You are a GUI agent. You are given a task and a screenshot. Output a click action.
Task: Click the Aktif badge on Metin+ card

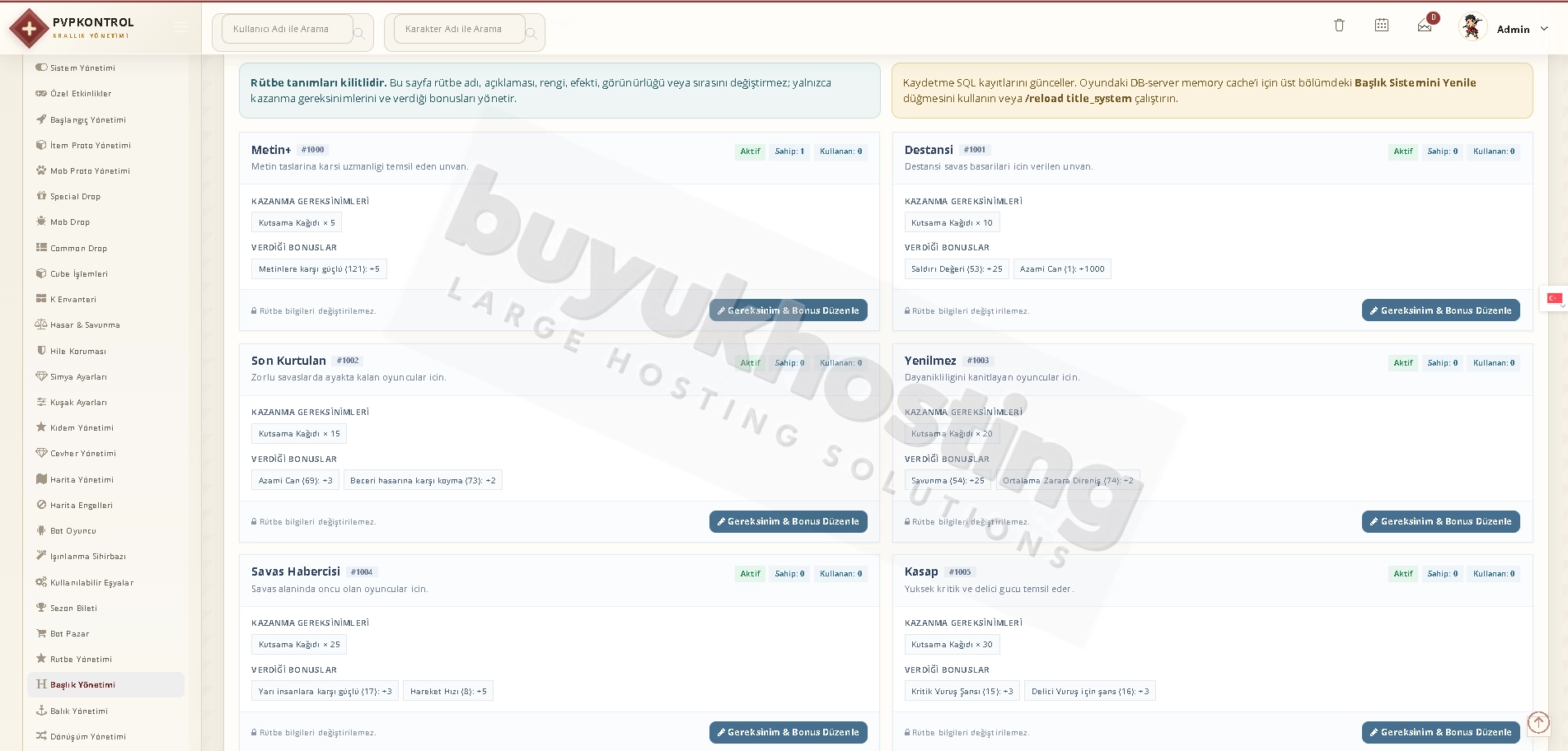coord(750,152)
